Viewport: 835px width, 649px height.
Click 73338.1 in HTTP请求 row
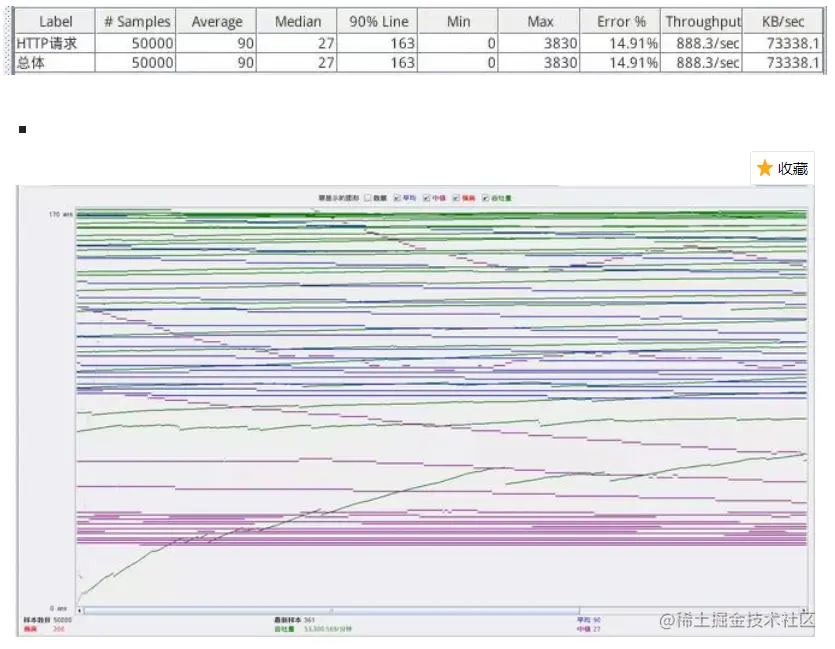[793, 43]
